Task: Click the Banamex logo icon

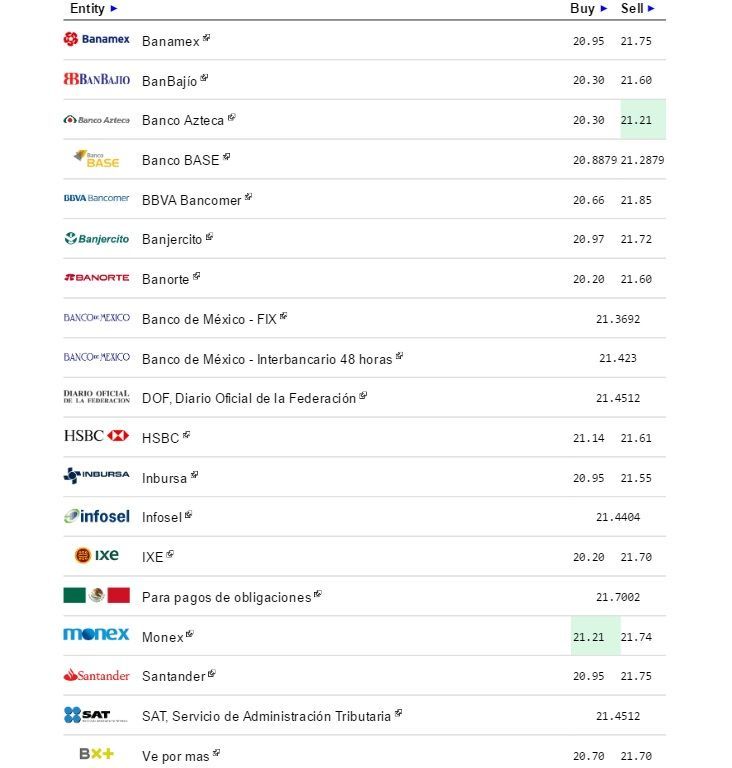Action: tap(96, 39)
